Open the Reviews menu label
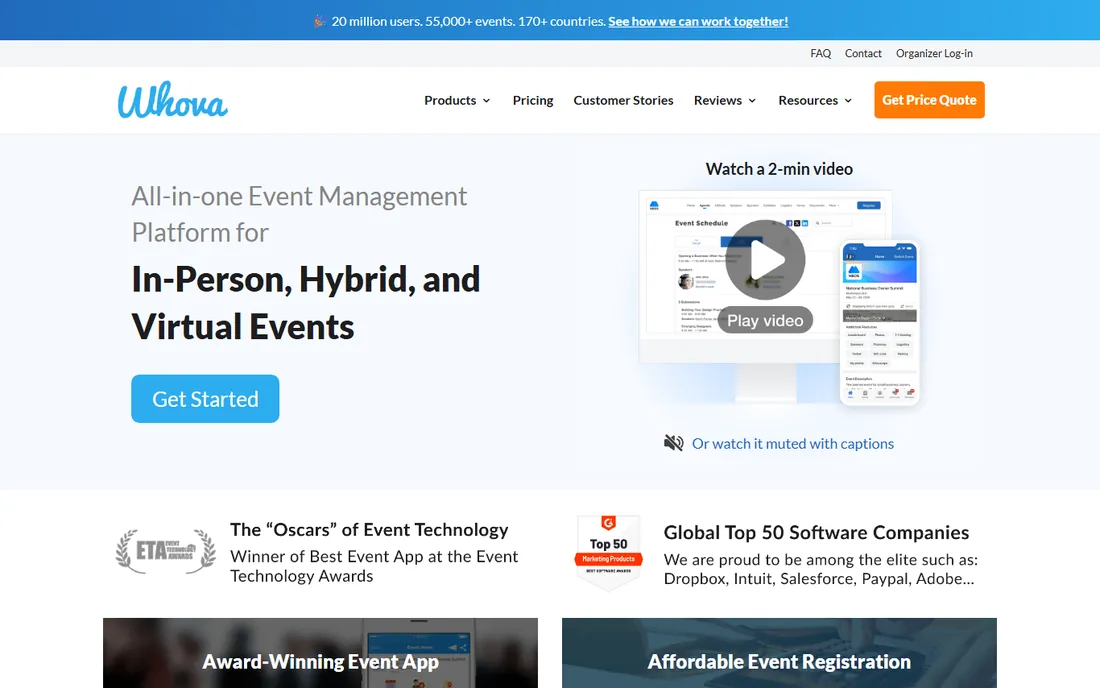The height and width of the screenshot is (688, 1100). point(718,100)
